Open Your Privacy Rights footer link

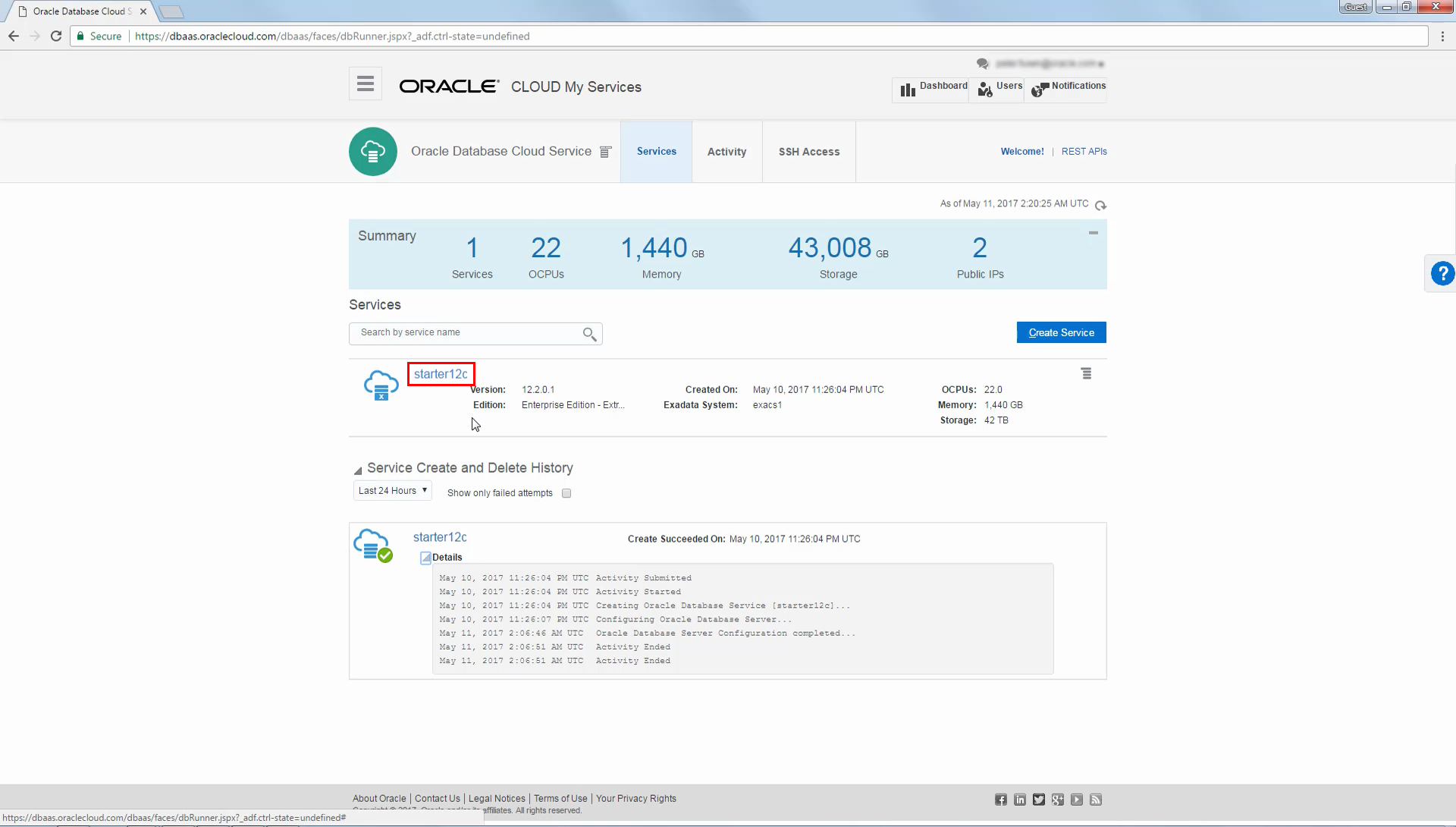pyautogui.click(x=636, y=799)
